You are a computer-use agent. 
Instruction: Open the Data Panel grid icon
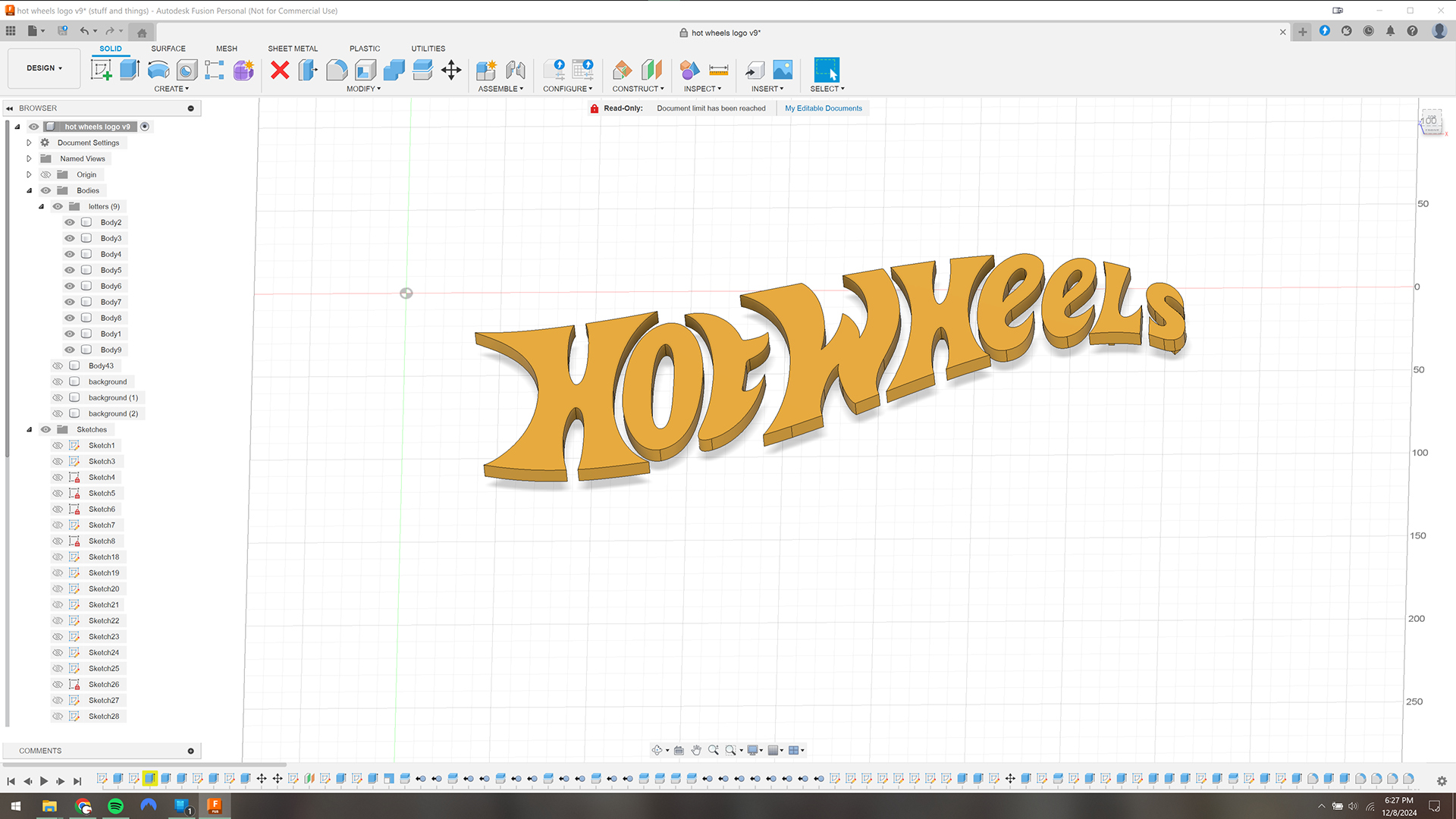coord(11,31)
